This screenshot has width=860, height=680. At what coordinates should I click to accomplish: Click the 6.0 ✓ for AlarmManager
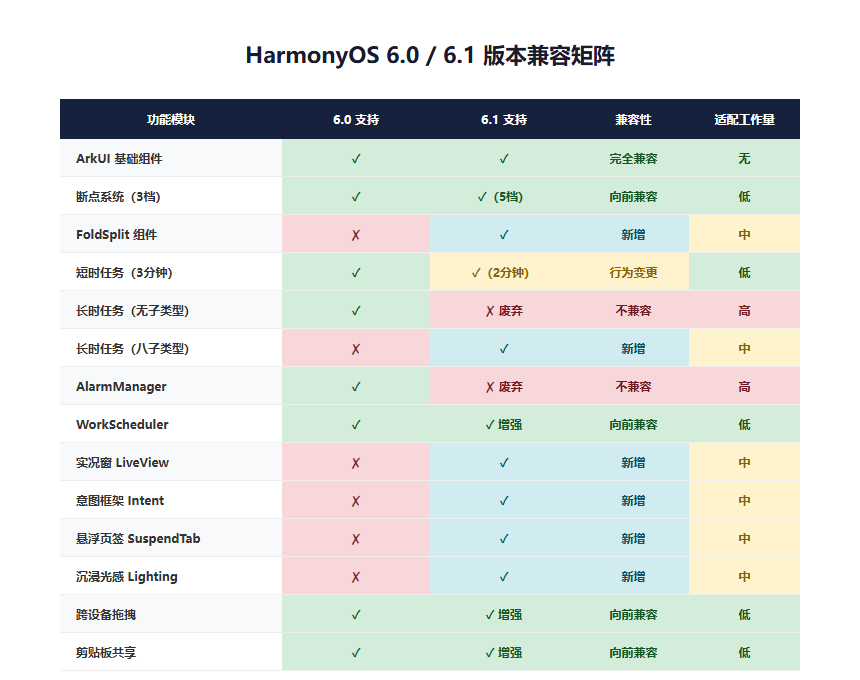(x=356, y=387)
